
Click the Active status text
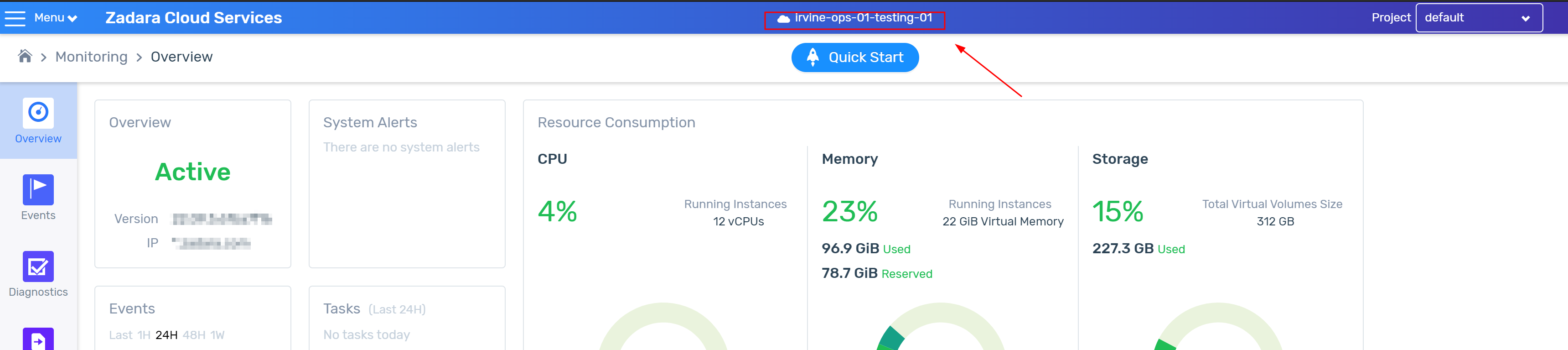192,172
